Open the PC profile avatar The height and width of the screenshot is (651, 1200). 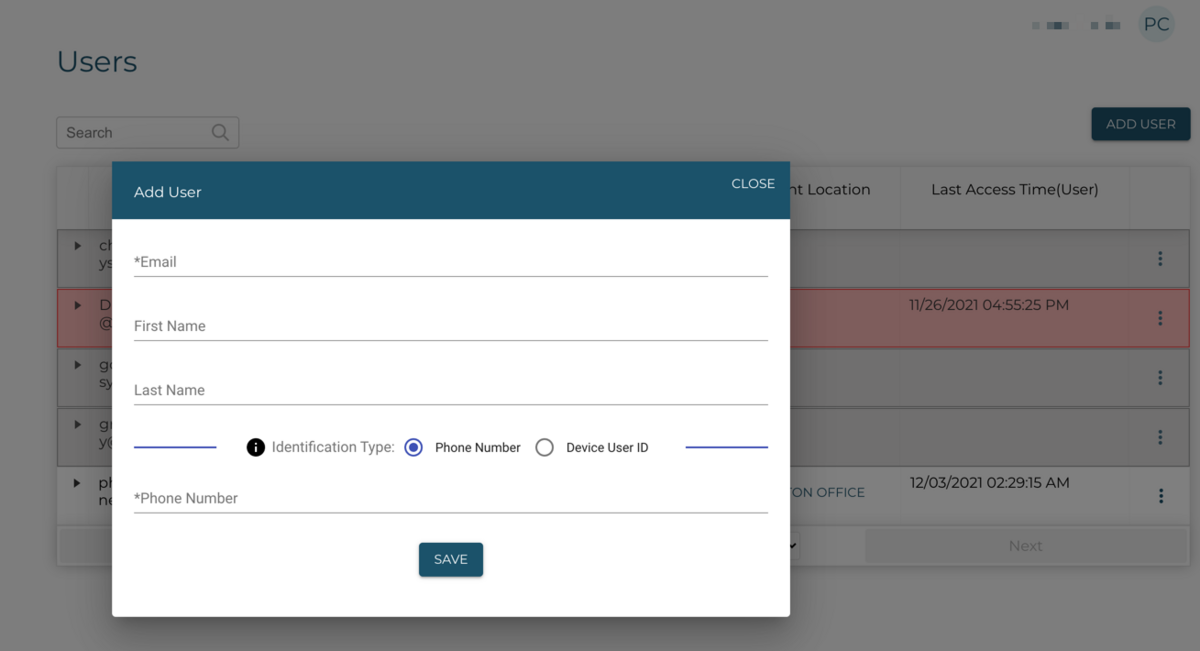1157,24
